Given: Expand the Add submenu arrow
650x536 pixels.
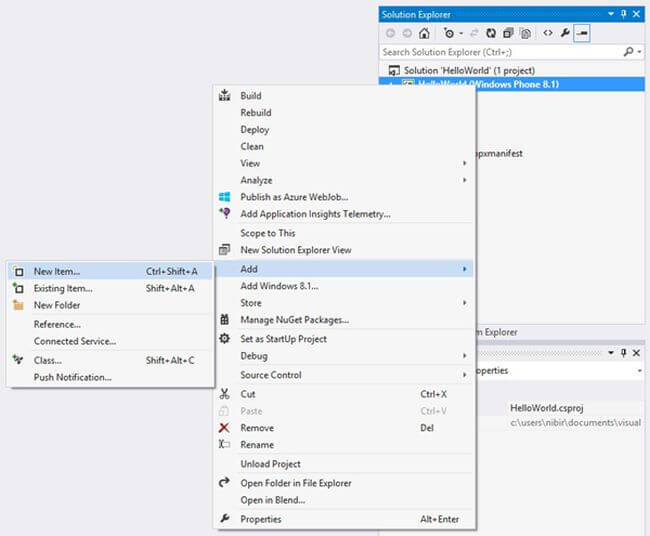Looking at the screenshot, I should click(x=464, y=269).
